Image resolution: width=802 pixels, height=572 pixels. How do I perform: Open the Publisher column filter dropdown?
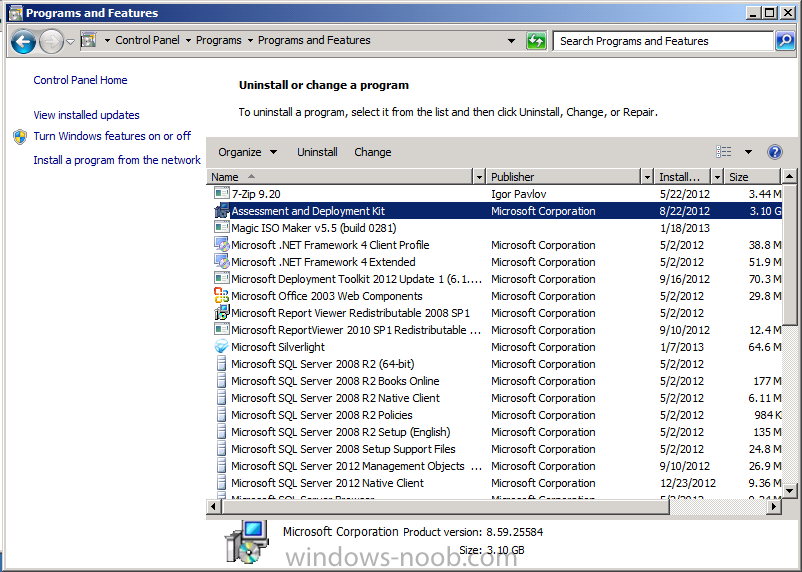(648, 177)
